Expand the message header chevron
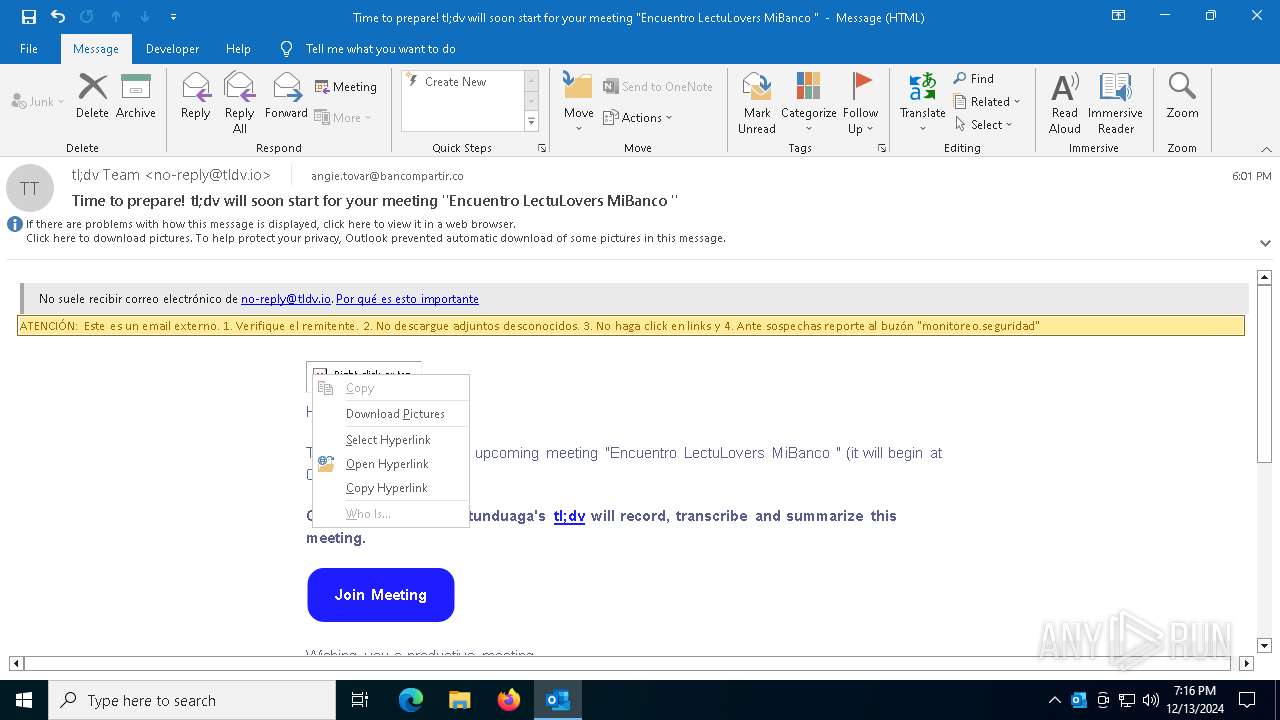The image size is (1280, 720). click(1265, 243)
